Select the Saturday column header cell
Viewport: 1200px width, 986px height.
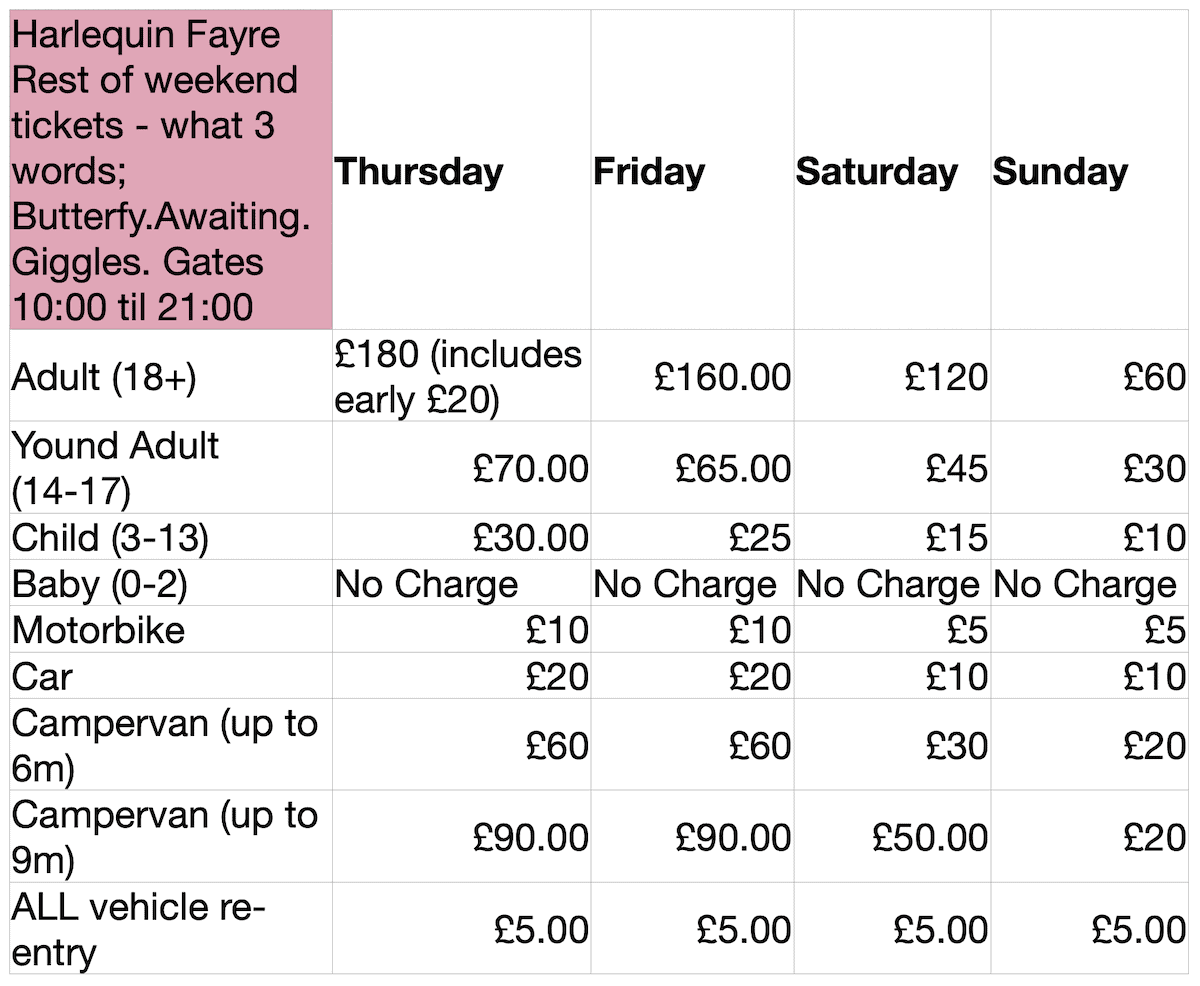pos(892,170)
